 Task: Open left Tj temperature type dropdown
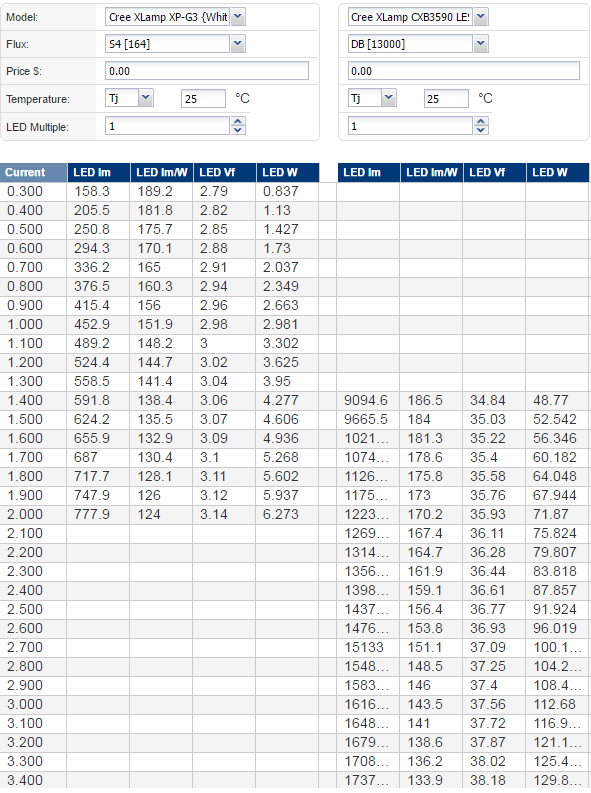[146, 98]
